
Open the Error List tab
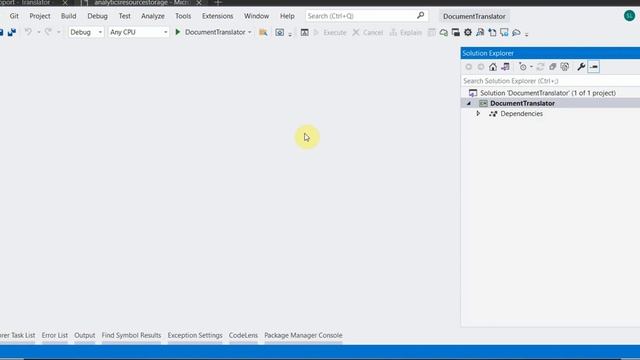(x=54, y=335)
